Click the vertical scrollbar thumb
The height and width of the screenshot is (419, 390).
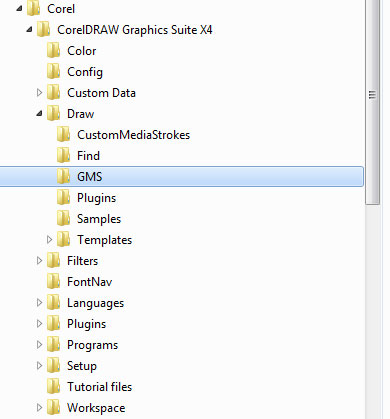[x=373, y=102]
